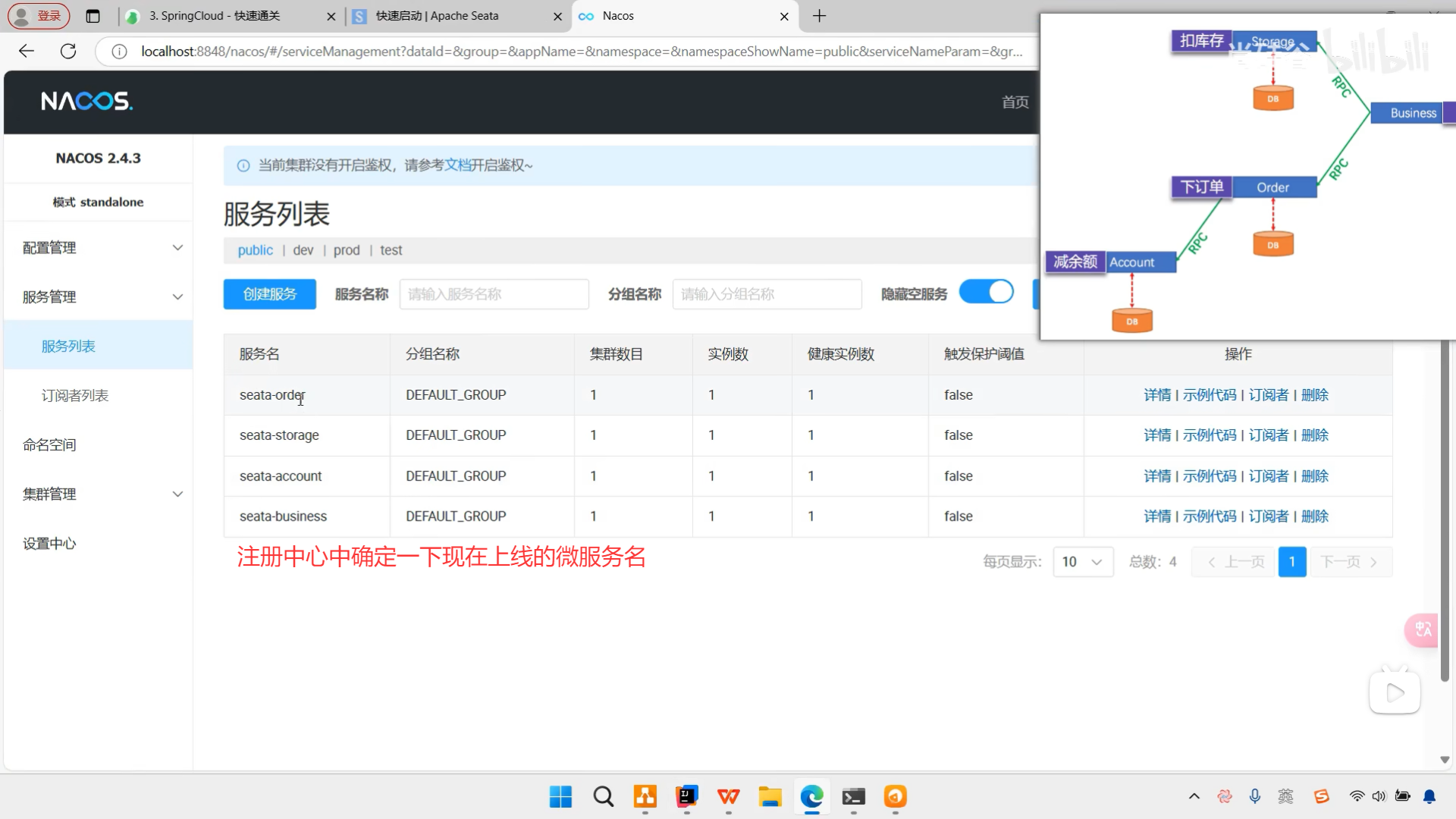1456x819 pixels.
Task: Open the new tab plus button
Action: 819,16
